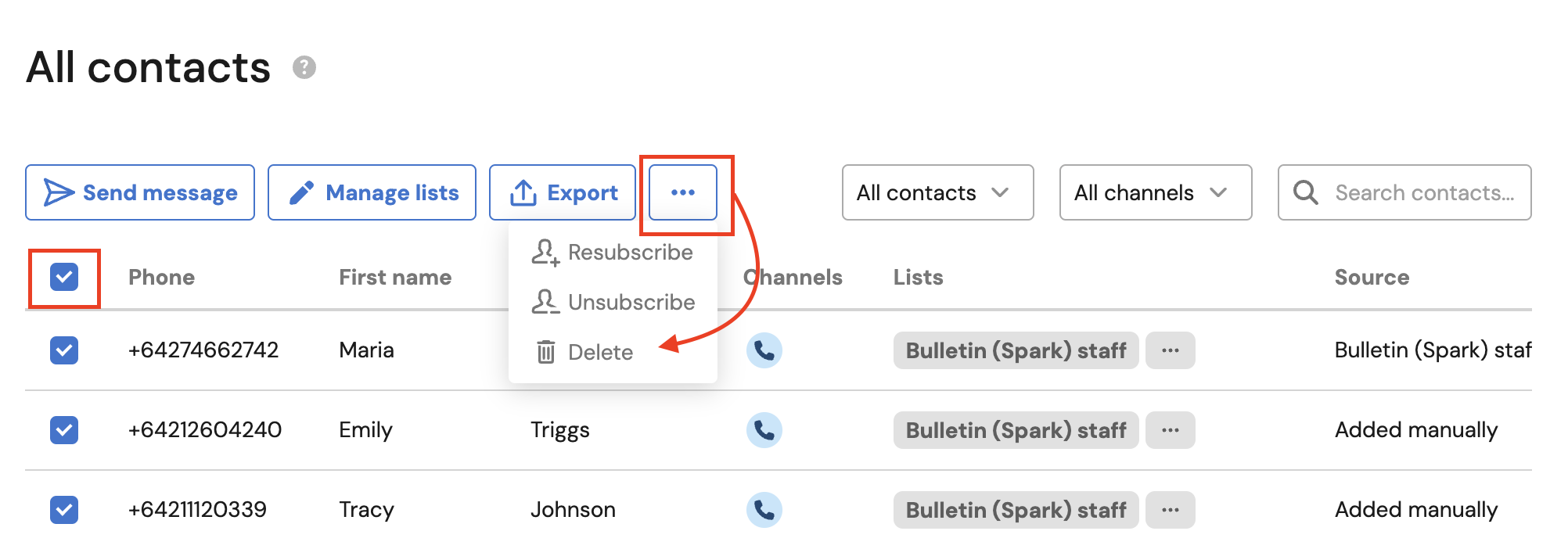Uncheck the checkbox for Maria's contact

point(64,350)
